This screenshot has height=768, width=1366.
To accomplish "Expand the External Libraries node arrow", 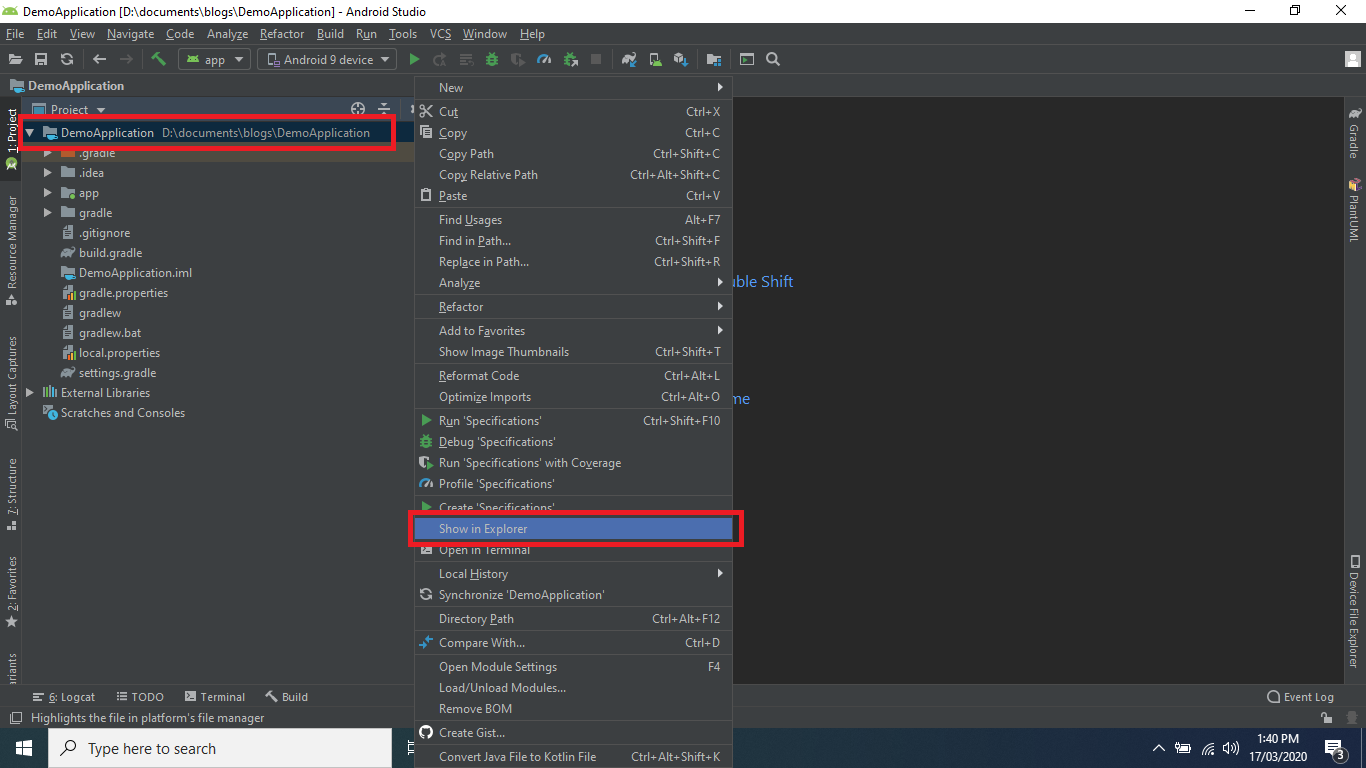I will coord(30,393).
